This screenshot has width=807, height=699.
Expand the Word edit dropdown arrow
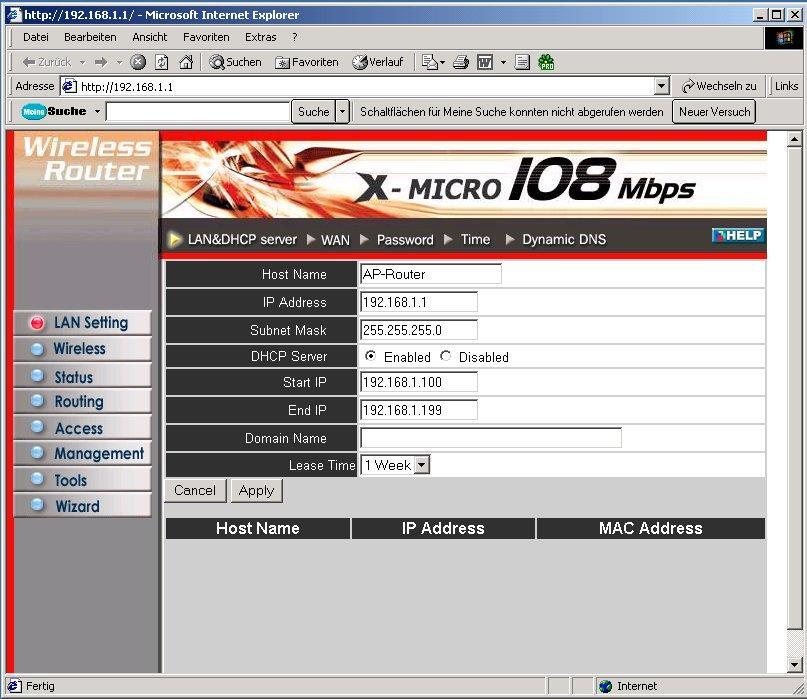[x=503, y=62]
